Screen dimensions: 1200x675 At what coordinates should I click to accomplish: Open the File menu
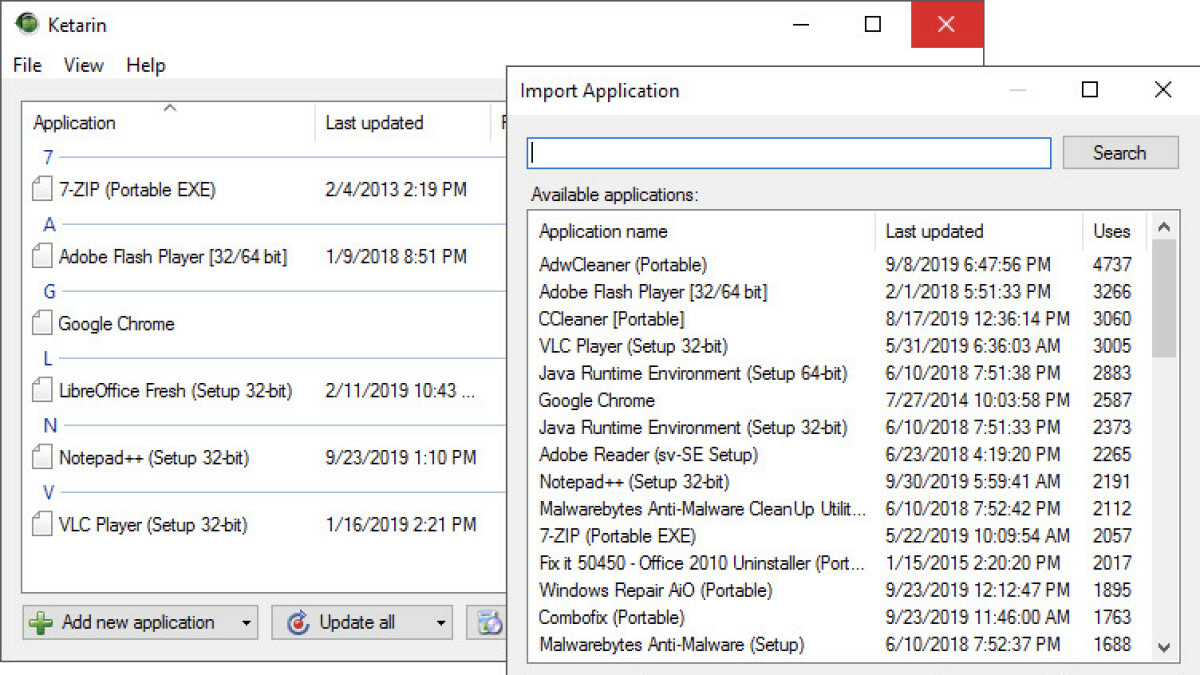pyautogui.click(x=27, y=65)
